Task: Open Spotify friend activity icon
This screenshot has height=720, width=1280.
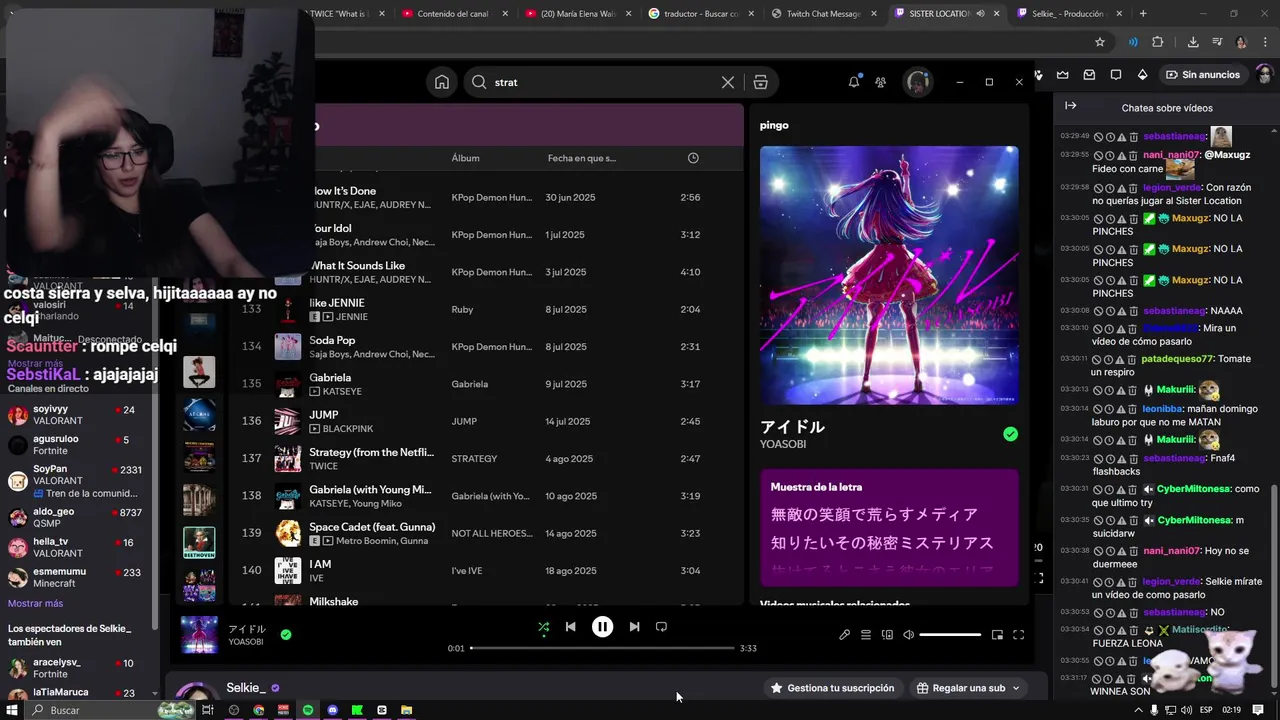Action: [x=881, y=82]
